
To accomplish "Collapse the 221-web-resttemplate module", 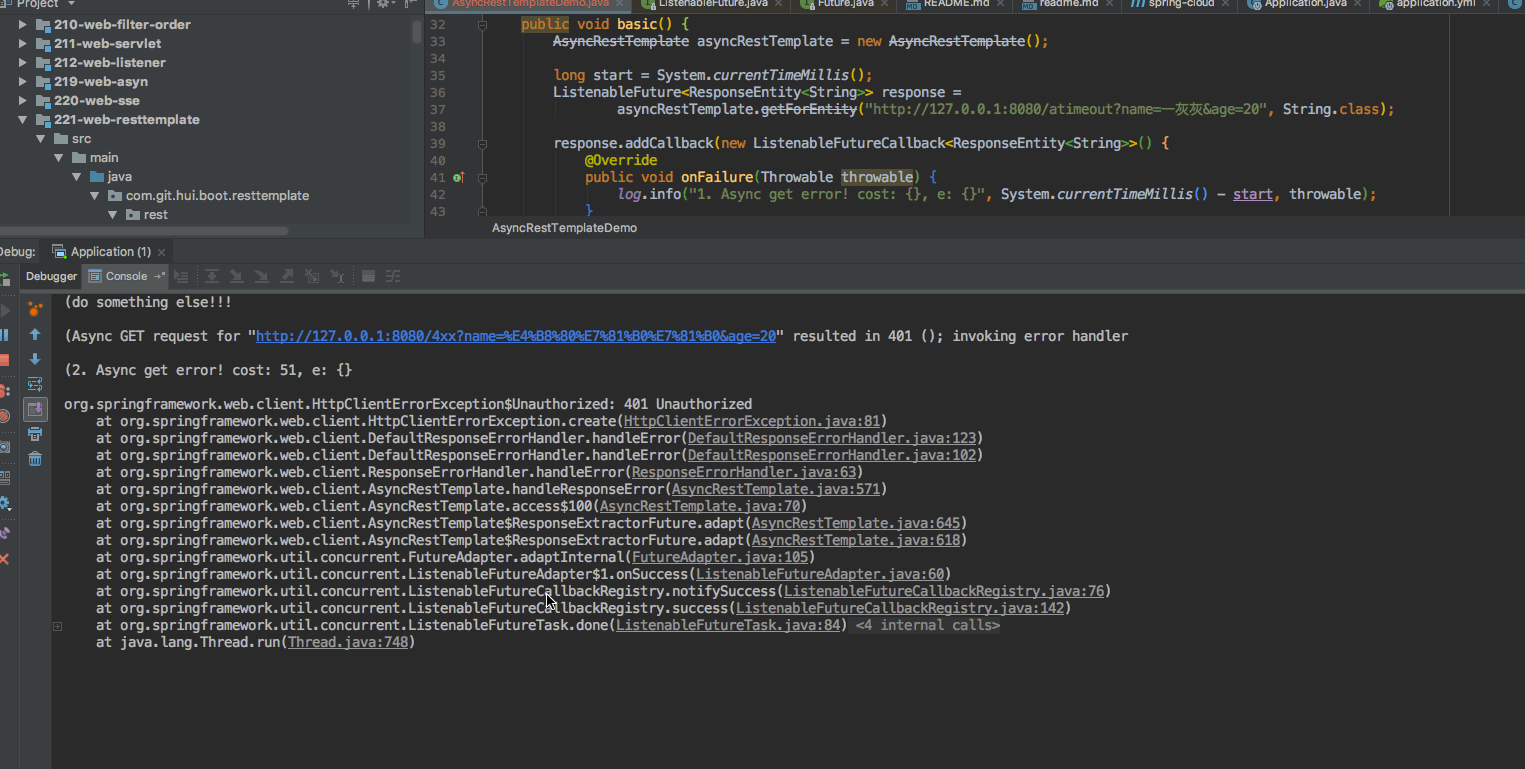I will click(x=23, y=119).
